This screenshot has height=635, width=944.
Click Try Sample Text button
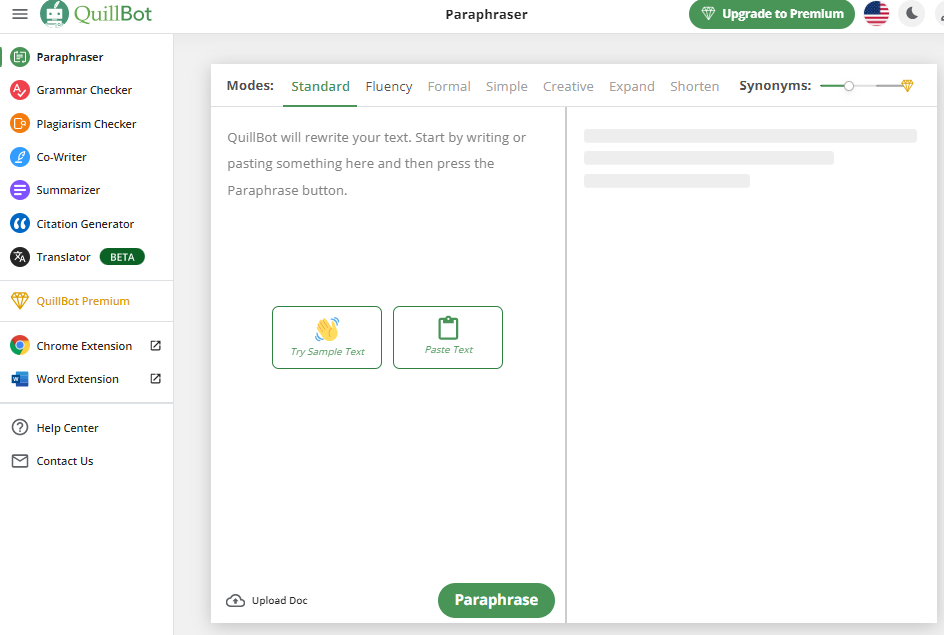(327, 338)
